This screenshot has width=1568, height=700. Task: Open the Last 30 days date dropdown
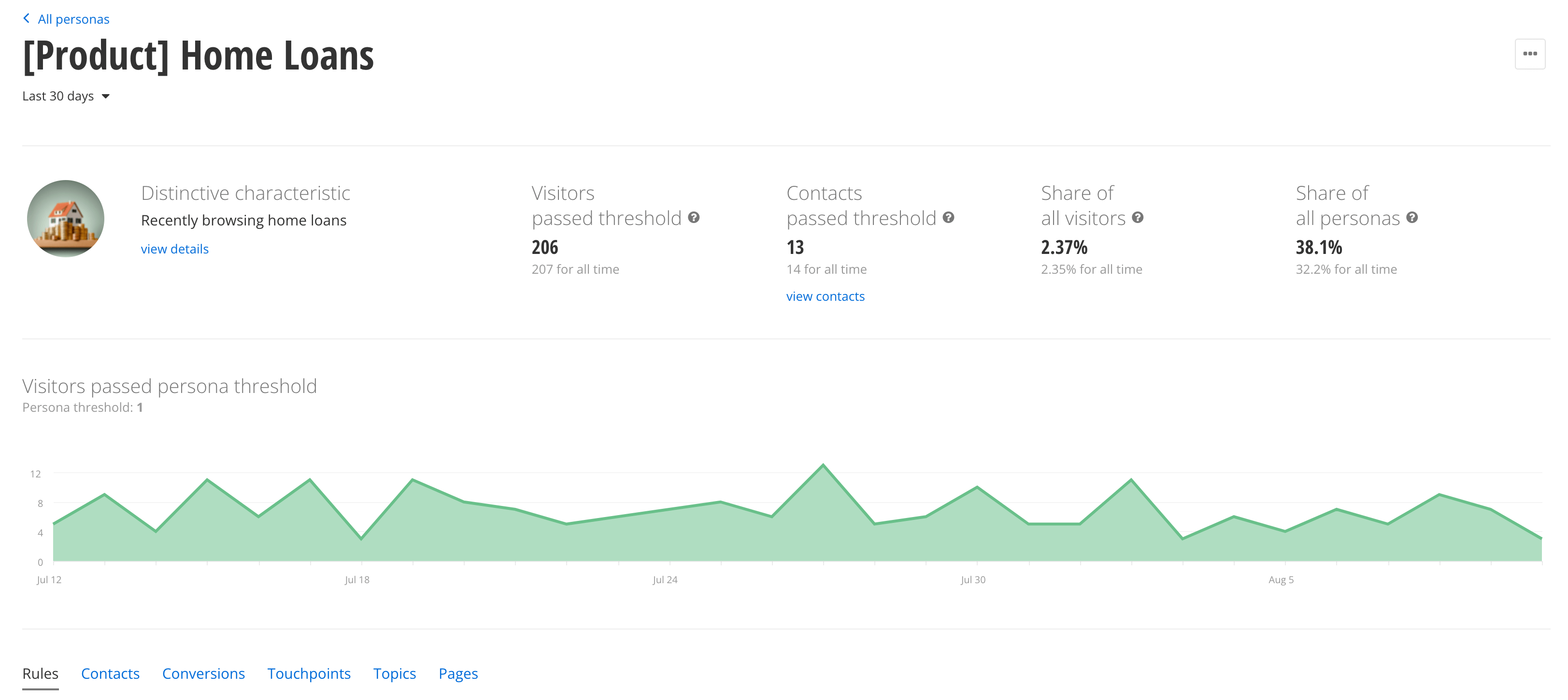click(58, 96)
